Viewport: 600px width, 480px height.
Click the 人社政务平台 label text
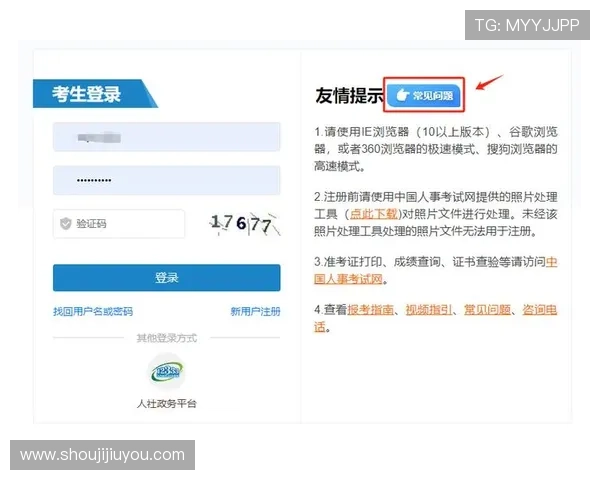coord(166,403)
